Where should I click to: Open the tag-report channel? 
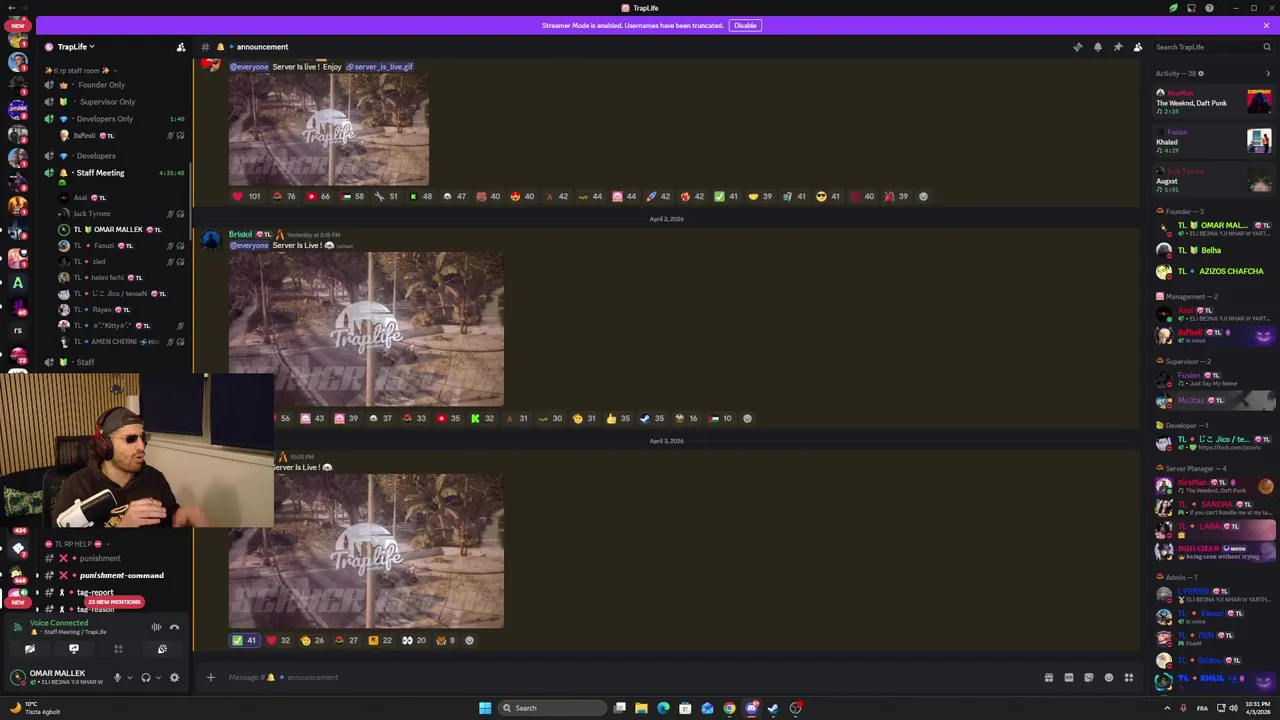pyautogui.click(x=95, y=592)
